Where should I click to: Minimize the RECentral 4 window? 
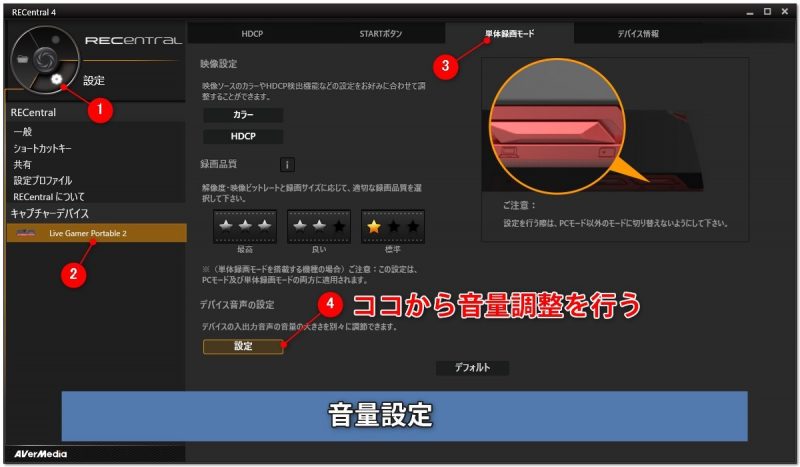(749, 12)
